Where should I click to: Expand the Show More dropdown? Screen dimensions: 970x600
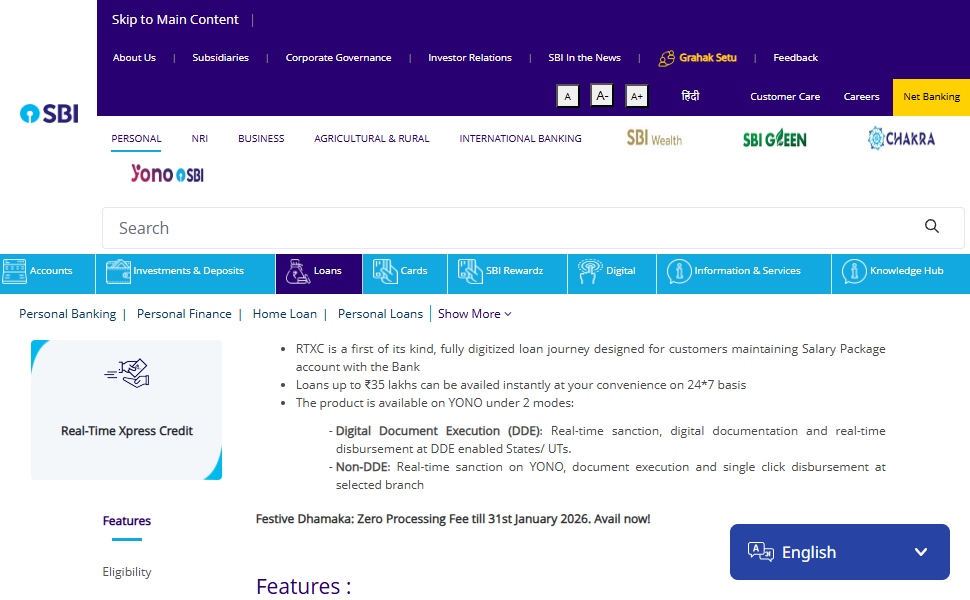pyautogui.click(x=474, y=313)
